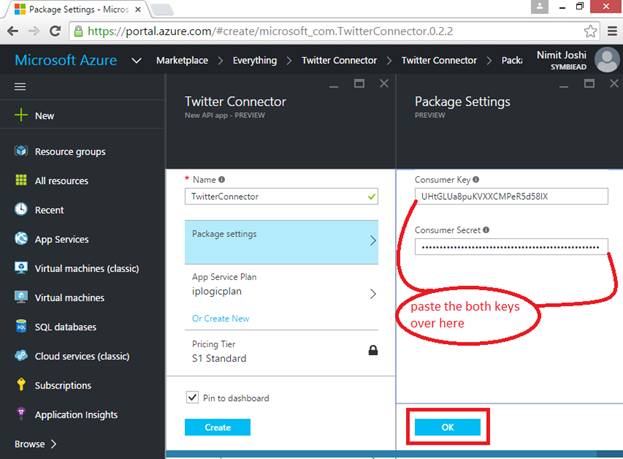Maximize the Twitter Connector blade
Viewport: 623px width, 459px height.
(359, 83)
